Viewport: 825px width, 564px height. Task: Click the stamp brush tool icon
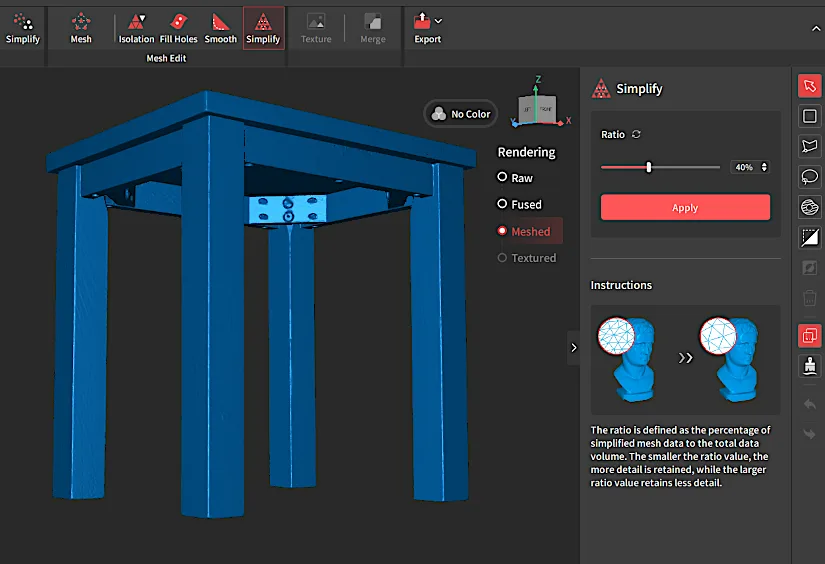(810, 366)
